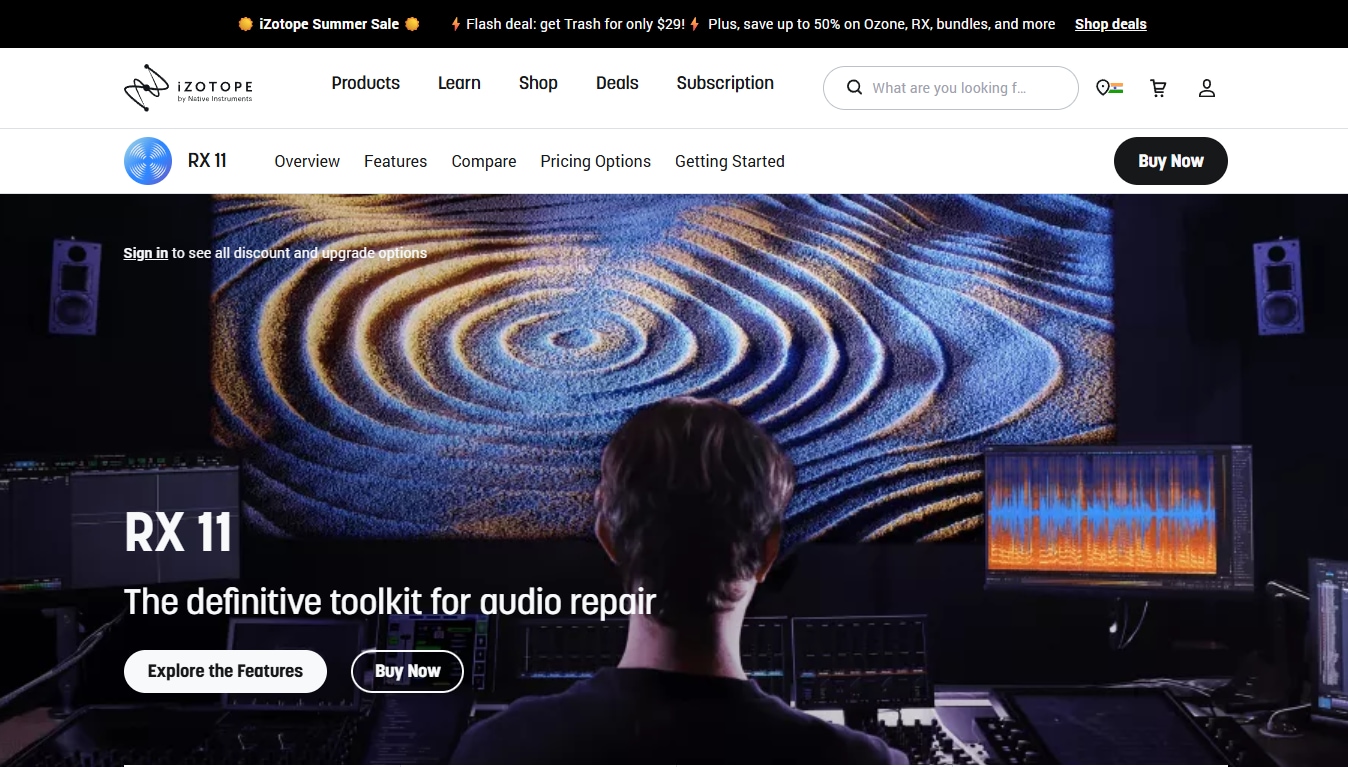Go to the Deals page
Viewport: 1348px width, 767px height.
(617, 83)
